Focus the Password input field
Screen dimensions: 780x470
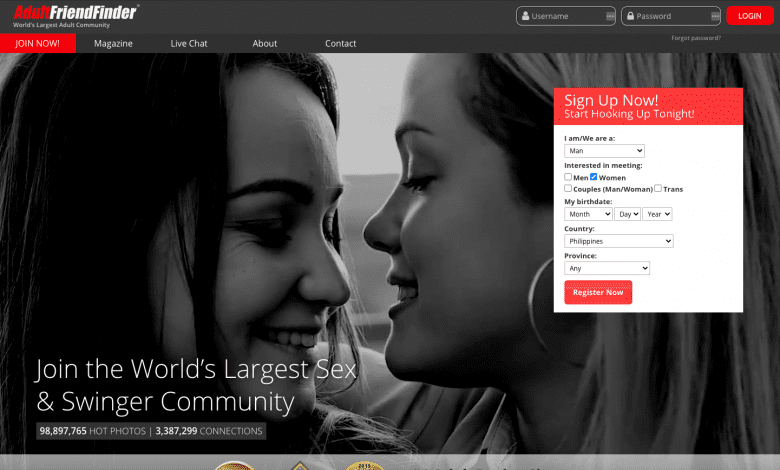[671, 16]
